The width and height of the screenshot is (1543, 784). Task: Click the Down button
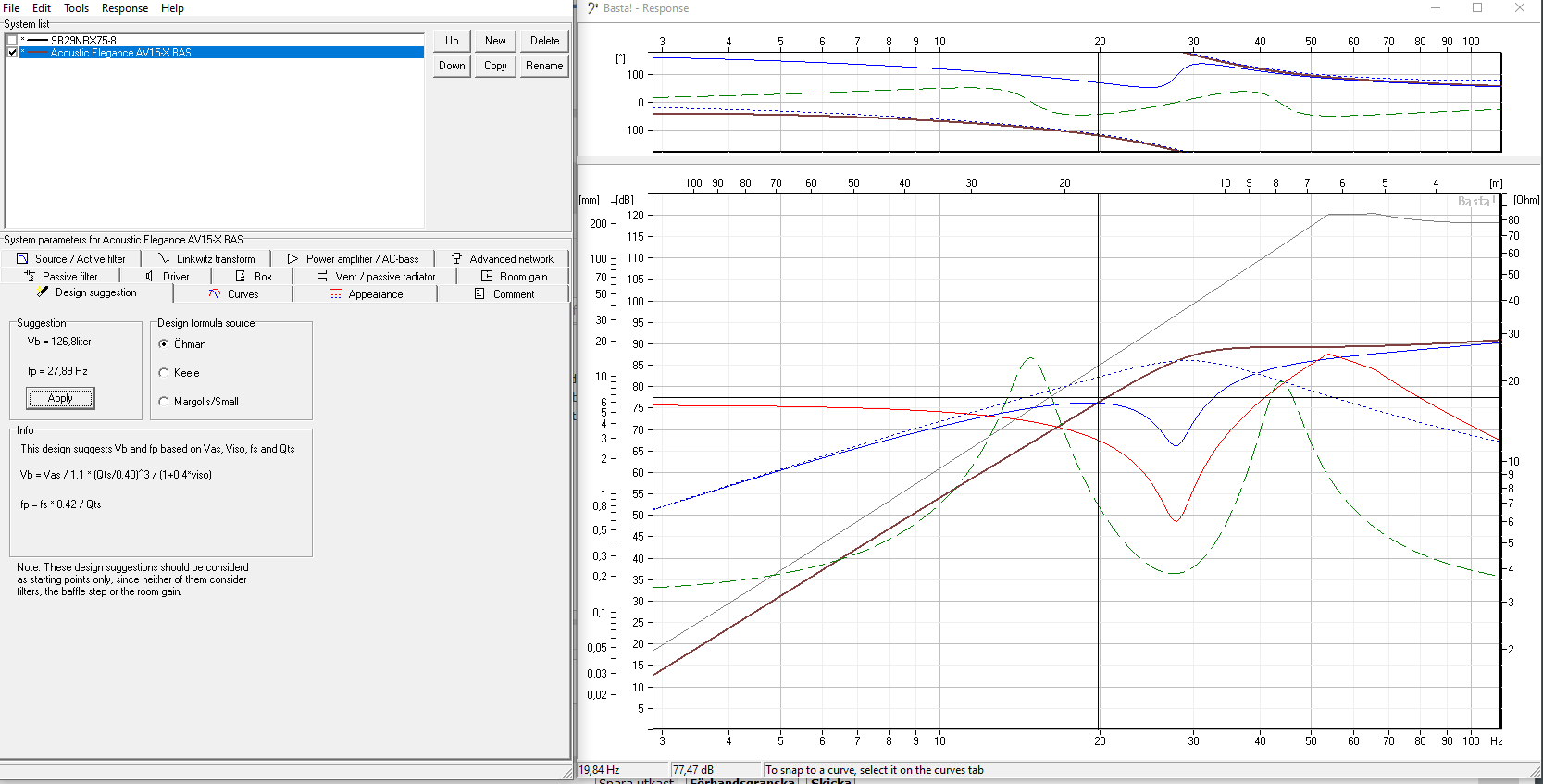[452, 66]
